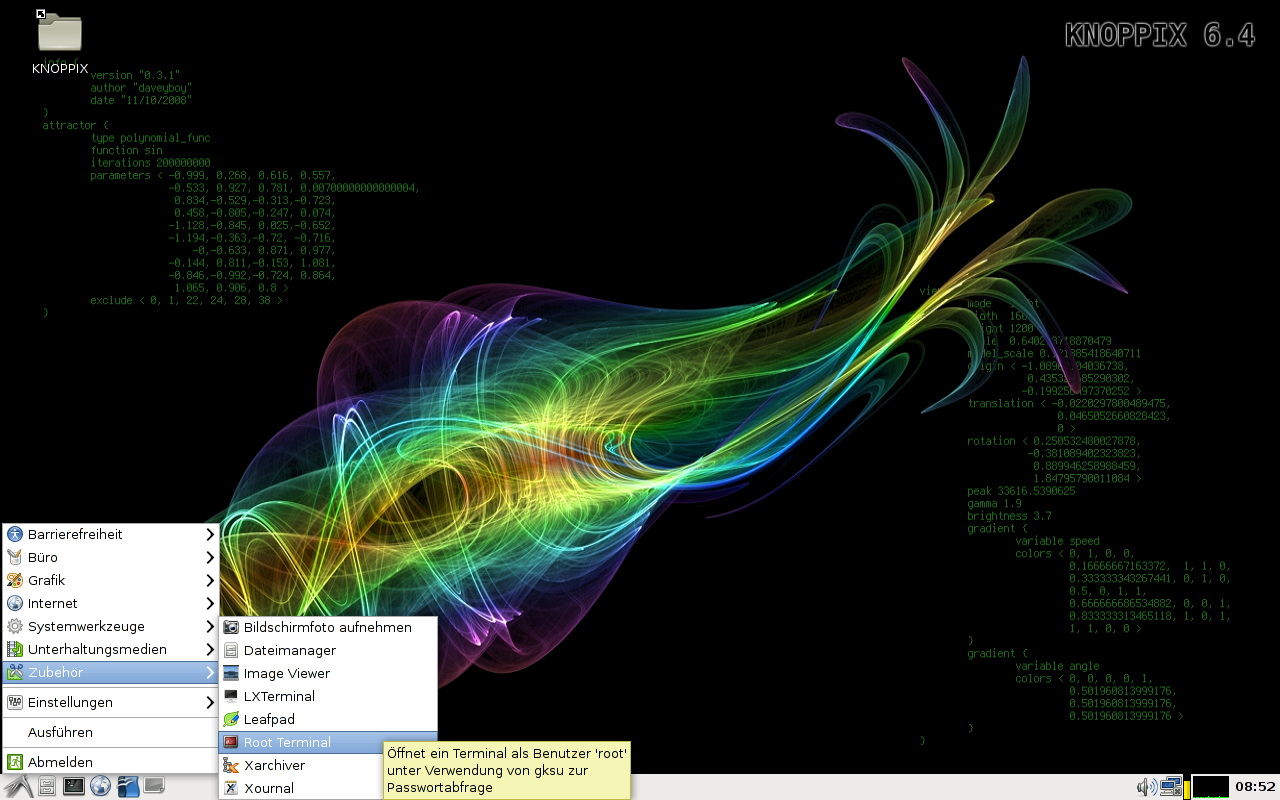The height and width of the screenshot is (800, 1280).
Task: Click the clock showing 08:52
Action: tap(1255, 787)
